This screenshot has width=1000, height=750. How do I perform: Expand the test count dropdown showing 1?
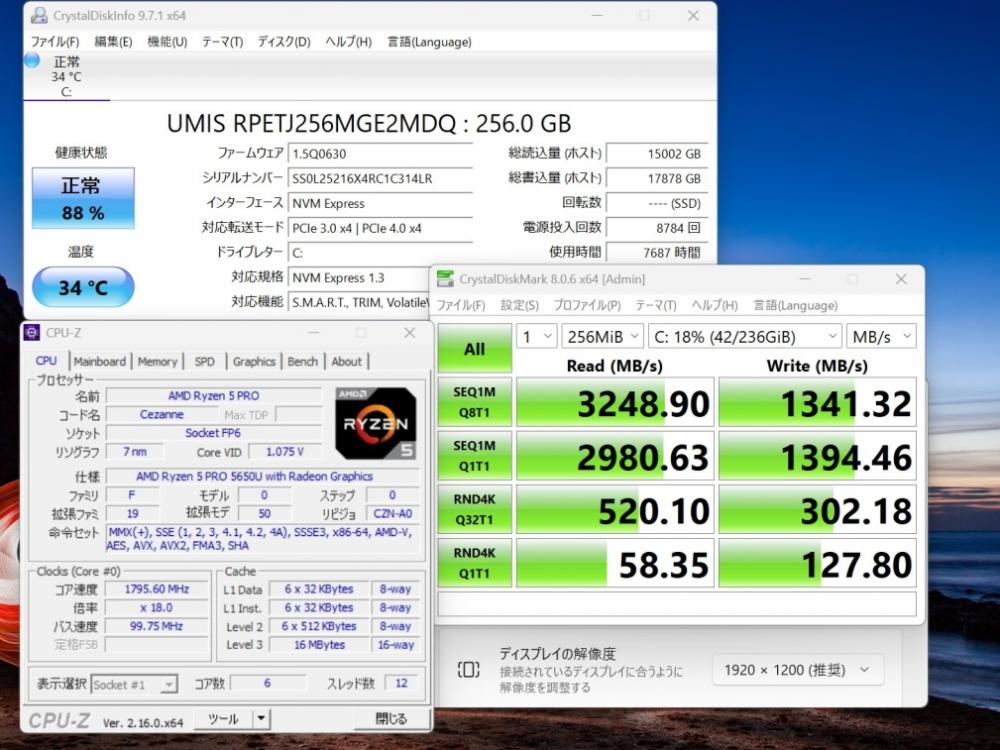537,336
